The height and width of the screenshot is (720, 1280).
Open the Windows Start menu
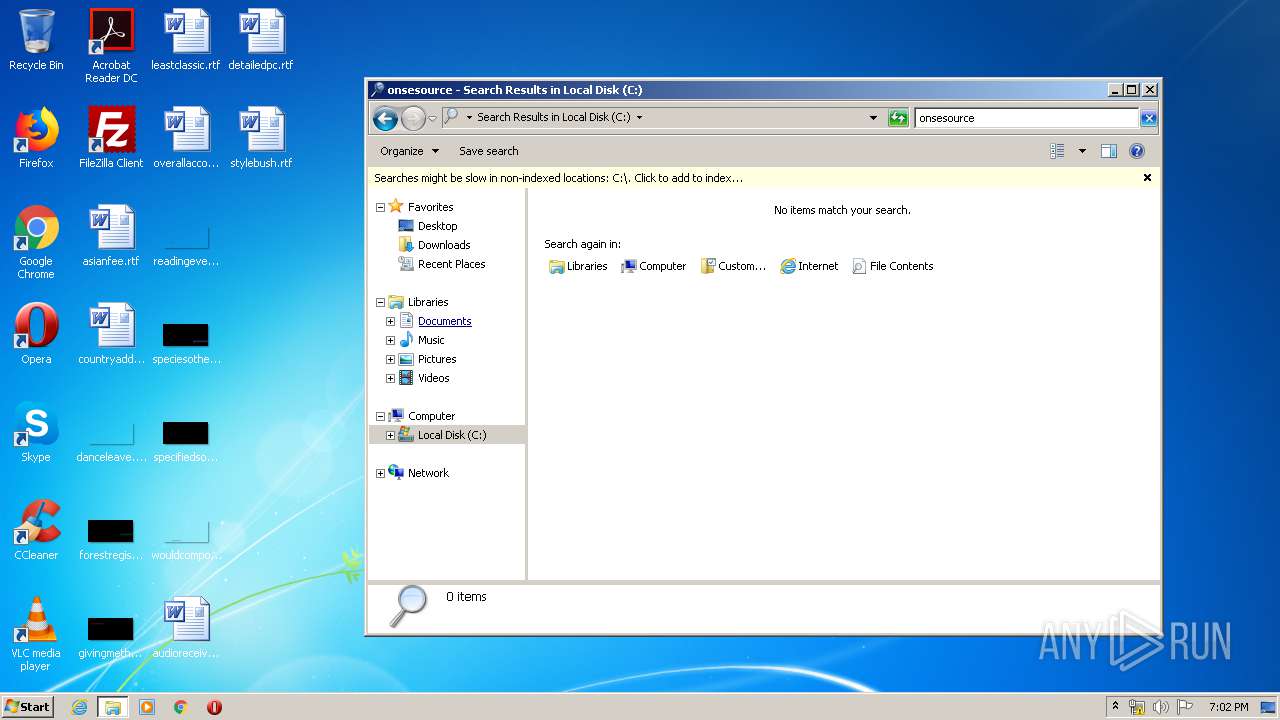(x=28, y=707)
